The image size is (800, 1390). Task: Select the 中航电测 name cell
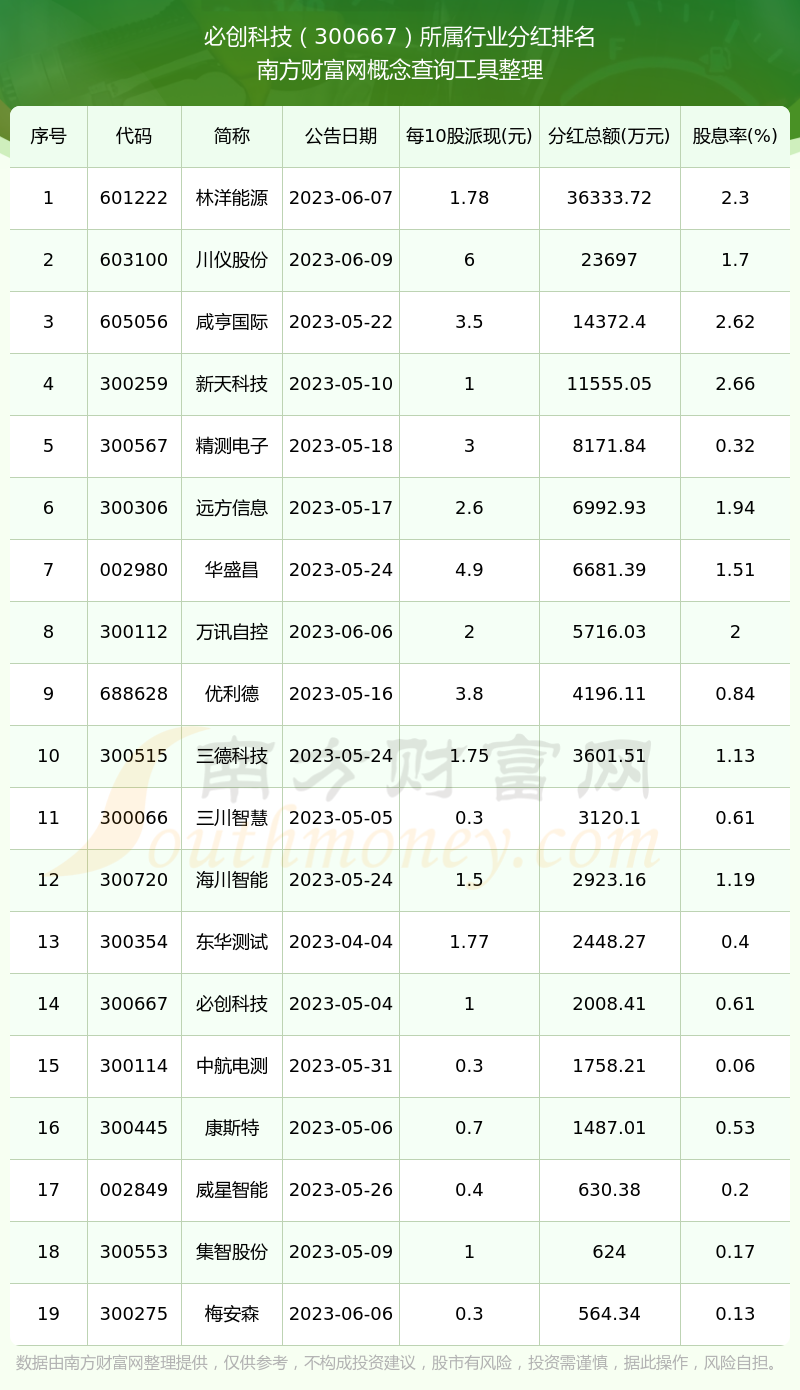[232, 1066]
